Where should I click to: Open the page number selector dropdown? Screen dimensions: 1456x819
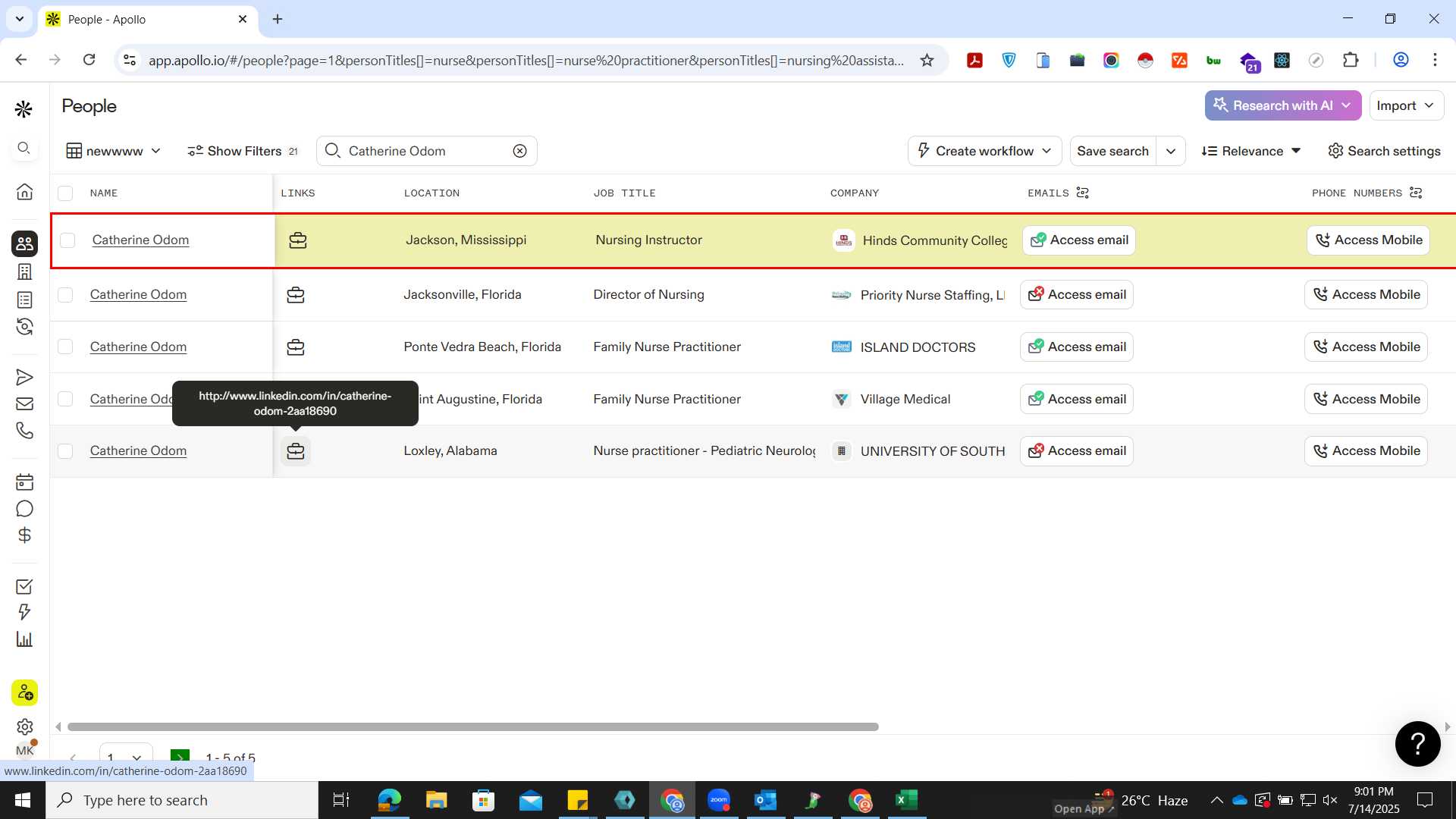point(126,757)
